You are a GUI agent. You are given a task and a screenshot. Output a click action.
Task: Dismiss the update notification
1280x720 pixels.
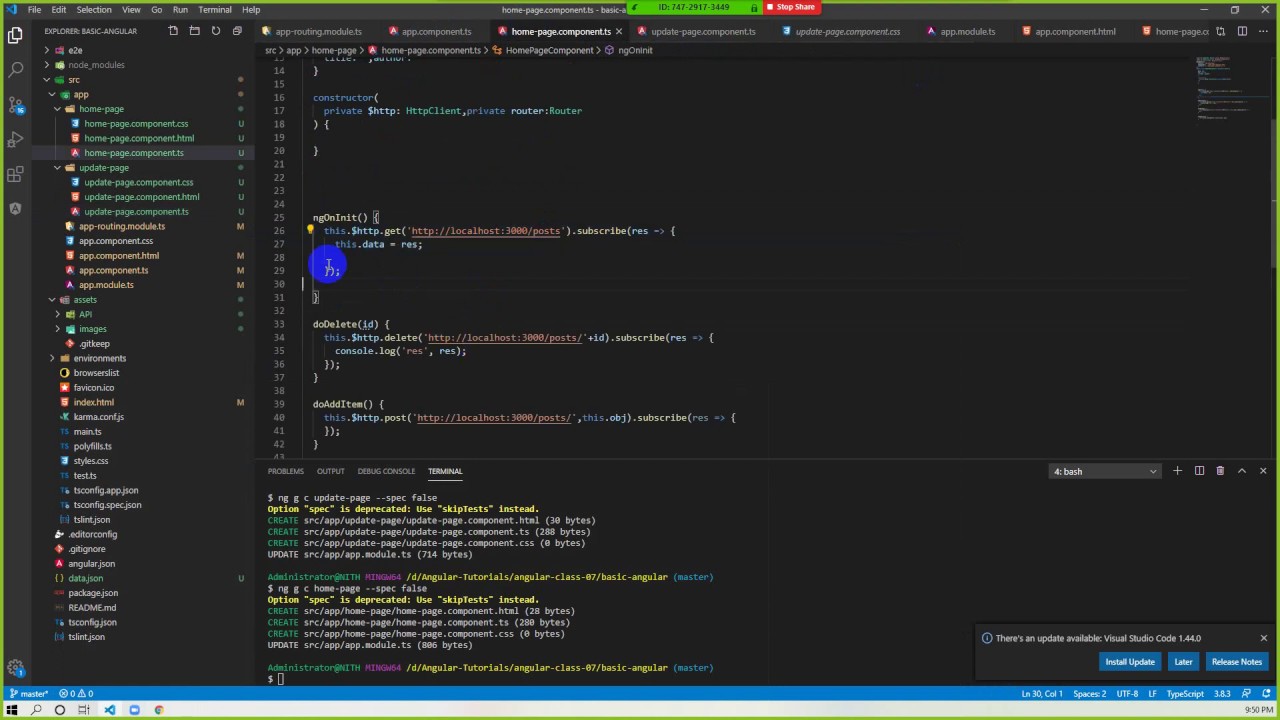pyautogui.click(x=1263, y=638)
